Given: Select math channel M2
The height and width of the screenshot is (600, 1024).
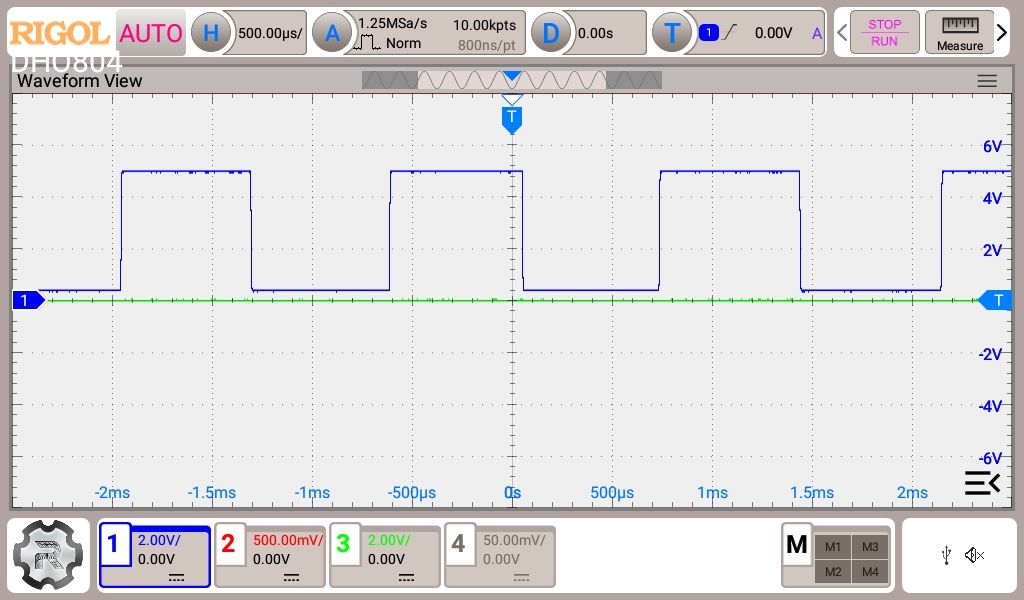Looking at the screenshot, I should (x=833, y=572).
